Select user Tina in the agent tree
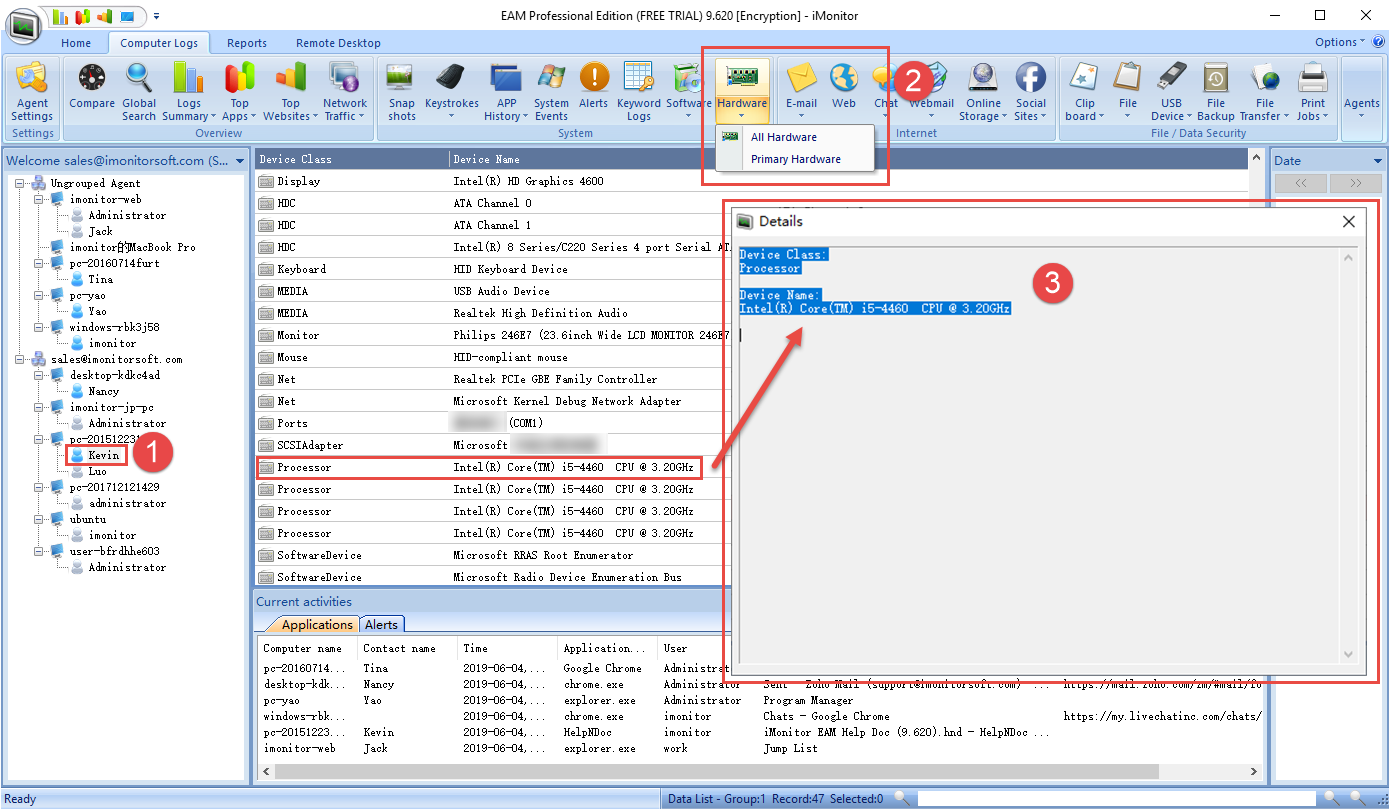 click(100, 279)
